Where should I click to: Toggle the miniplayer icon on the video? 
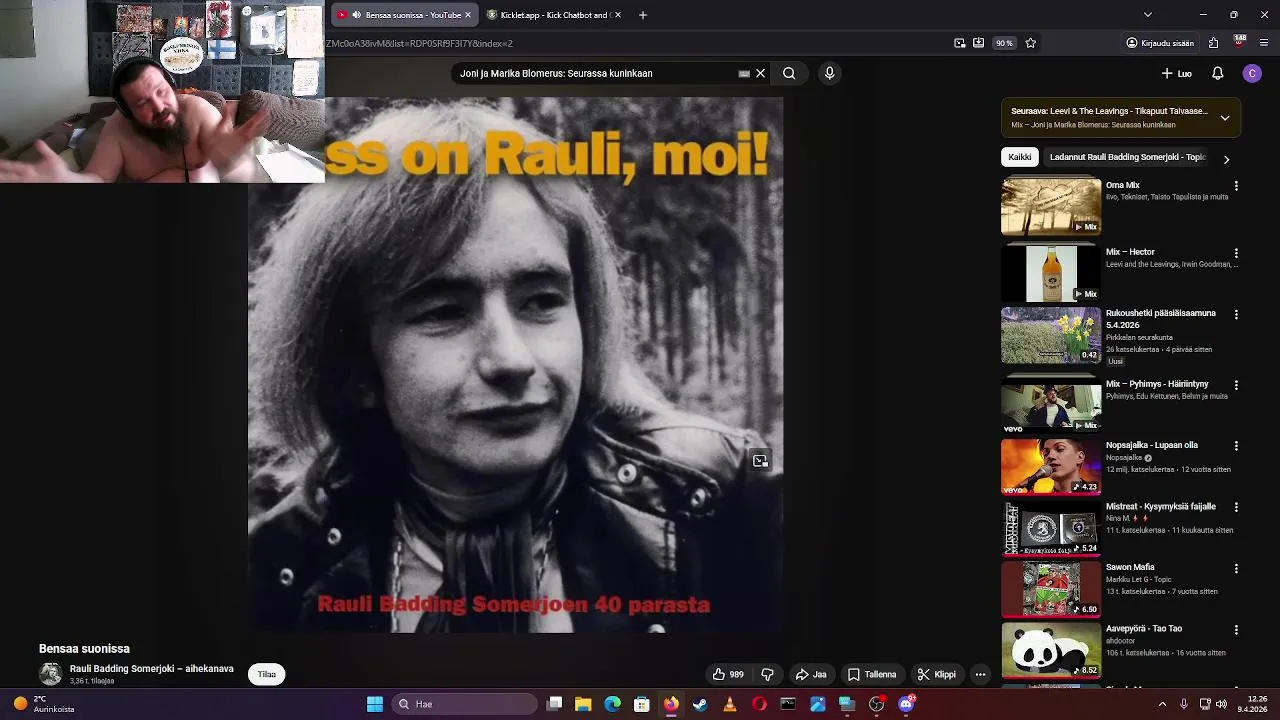pyautogui.click(x=760, y=461)
